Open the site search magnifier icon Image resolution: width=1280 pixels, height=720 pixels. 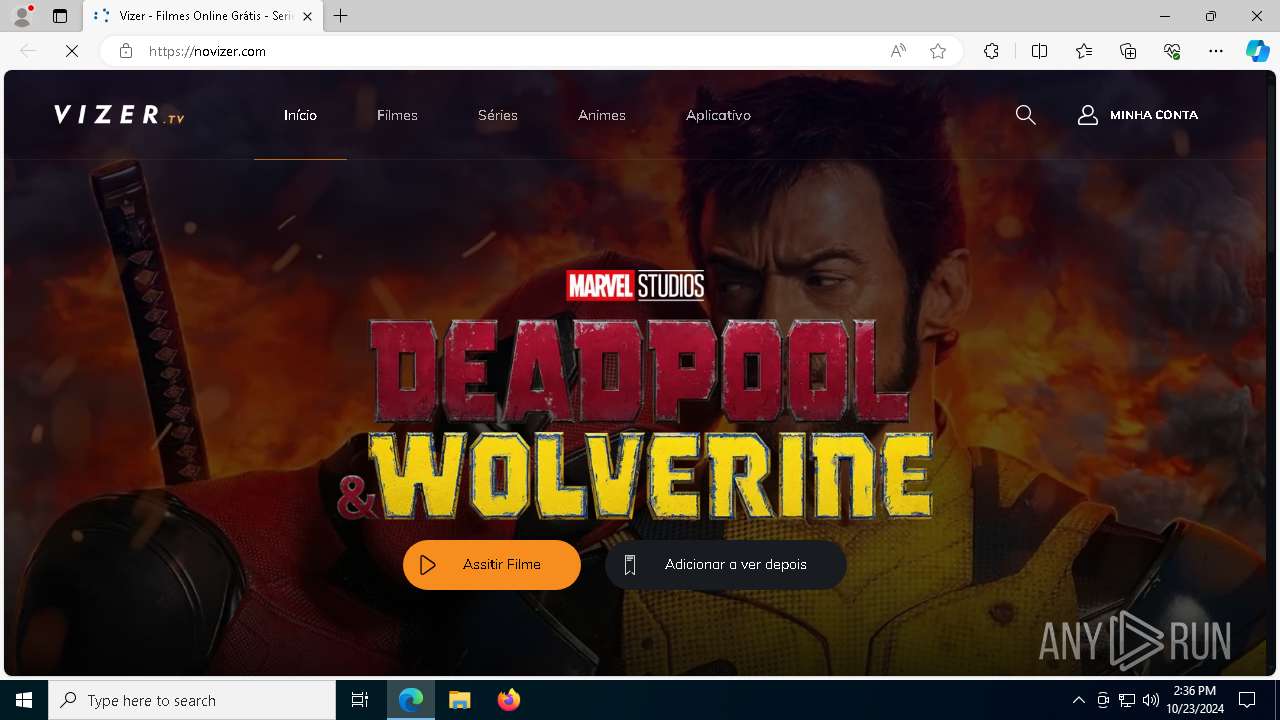(1025, 115)
